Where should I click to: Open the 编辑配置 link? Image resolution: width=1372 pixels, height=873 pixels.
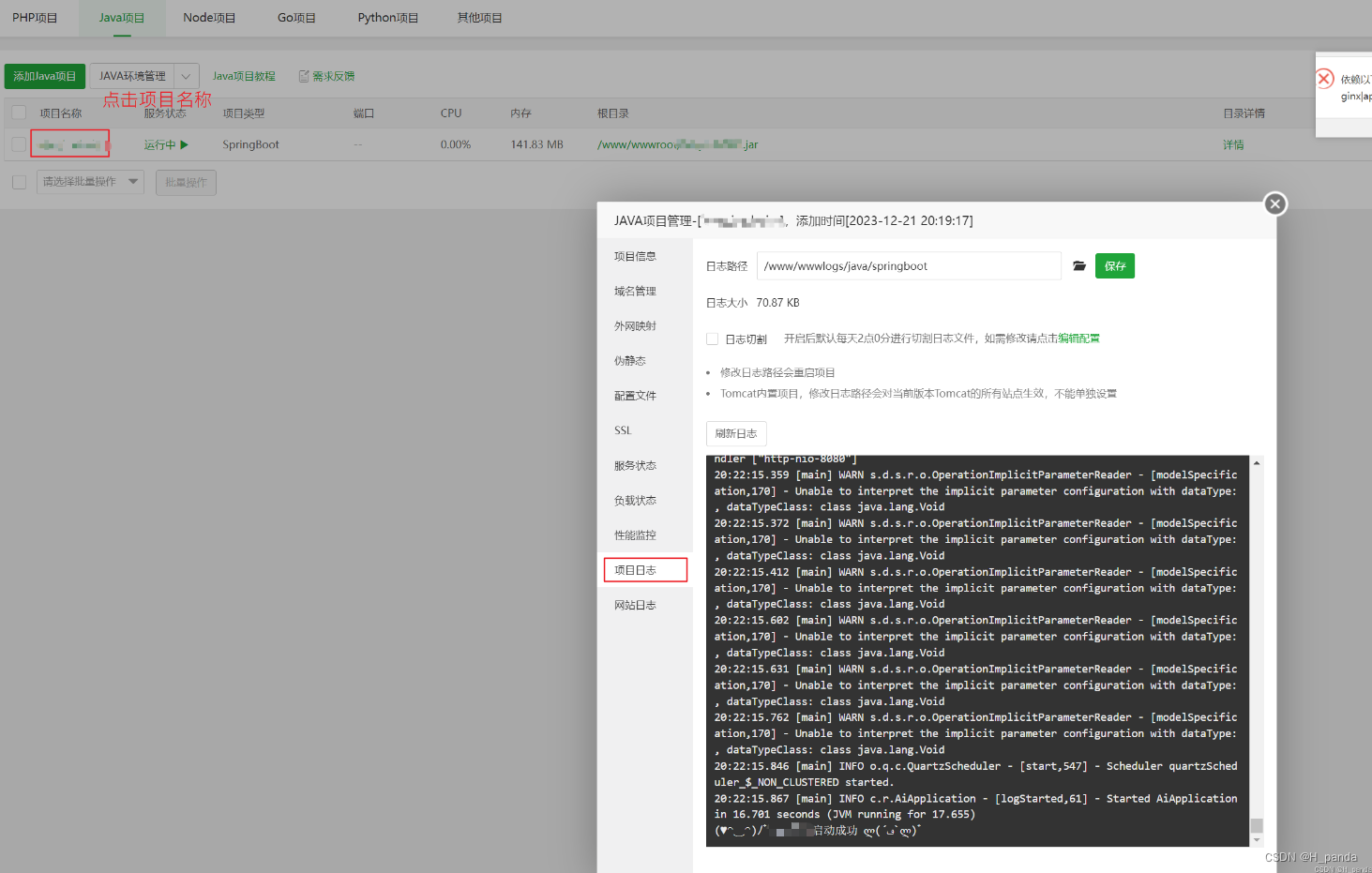1078,339
